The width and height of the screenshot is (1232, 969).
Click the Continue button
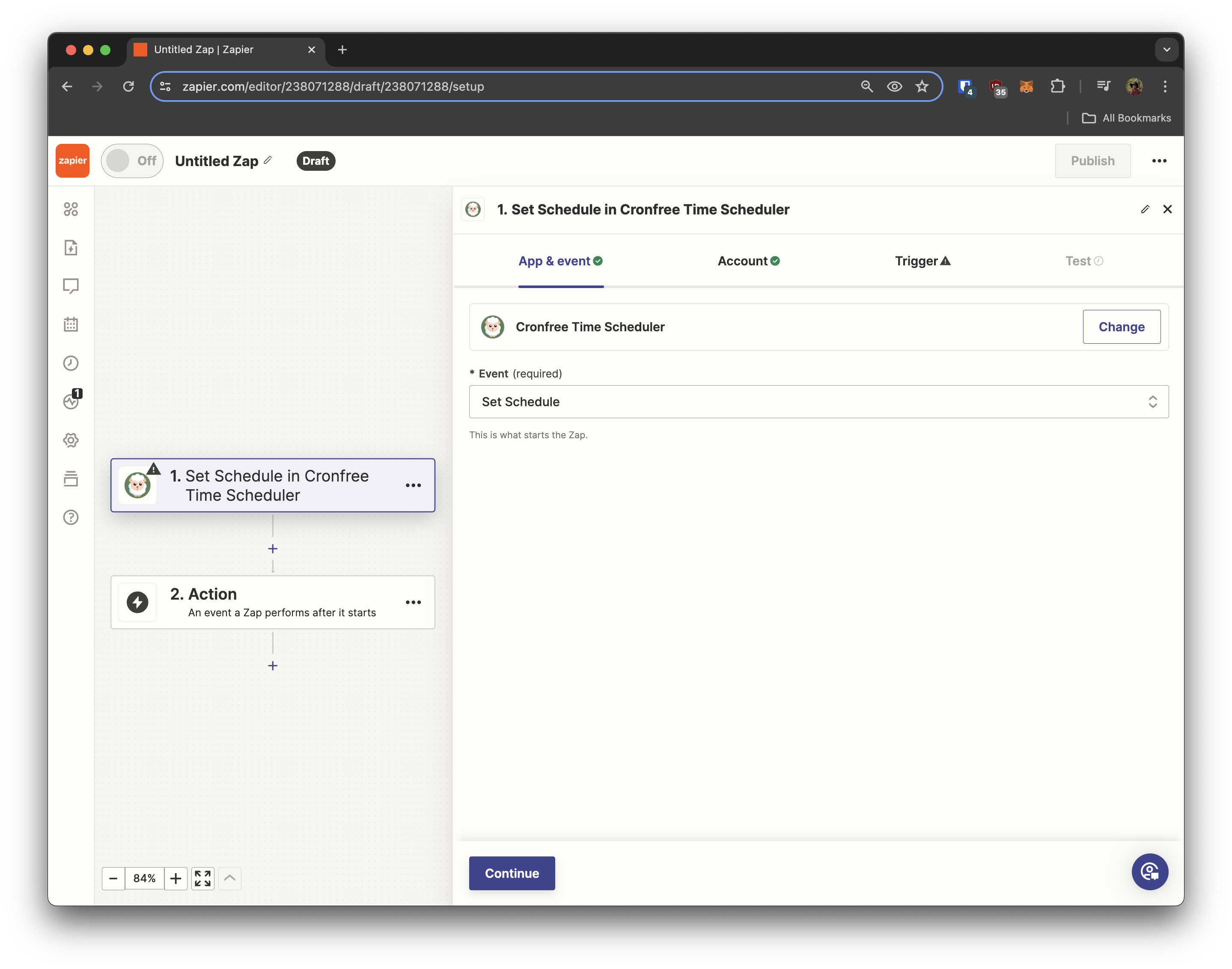coord(512,873)
